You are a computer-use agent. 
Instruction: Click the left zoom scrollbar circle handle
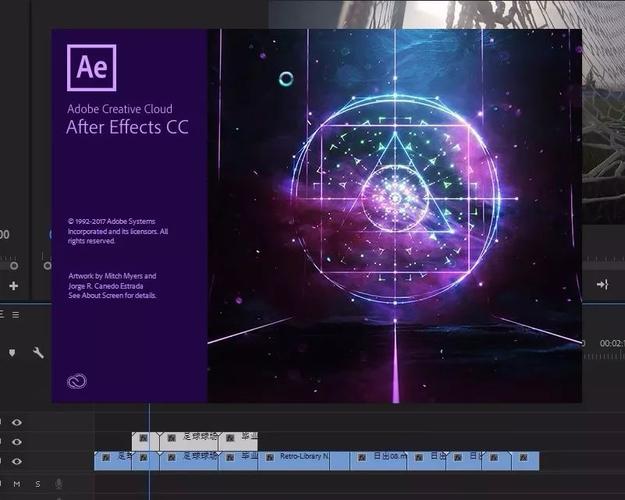coord(14,266)
